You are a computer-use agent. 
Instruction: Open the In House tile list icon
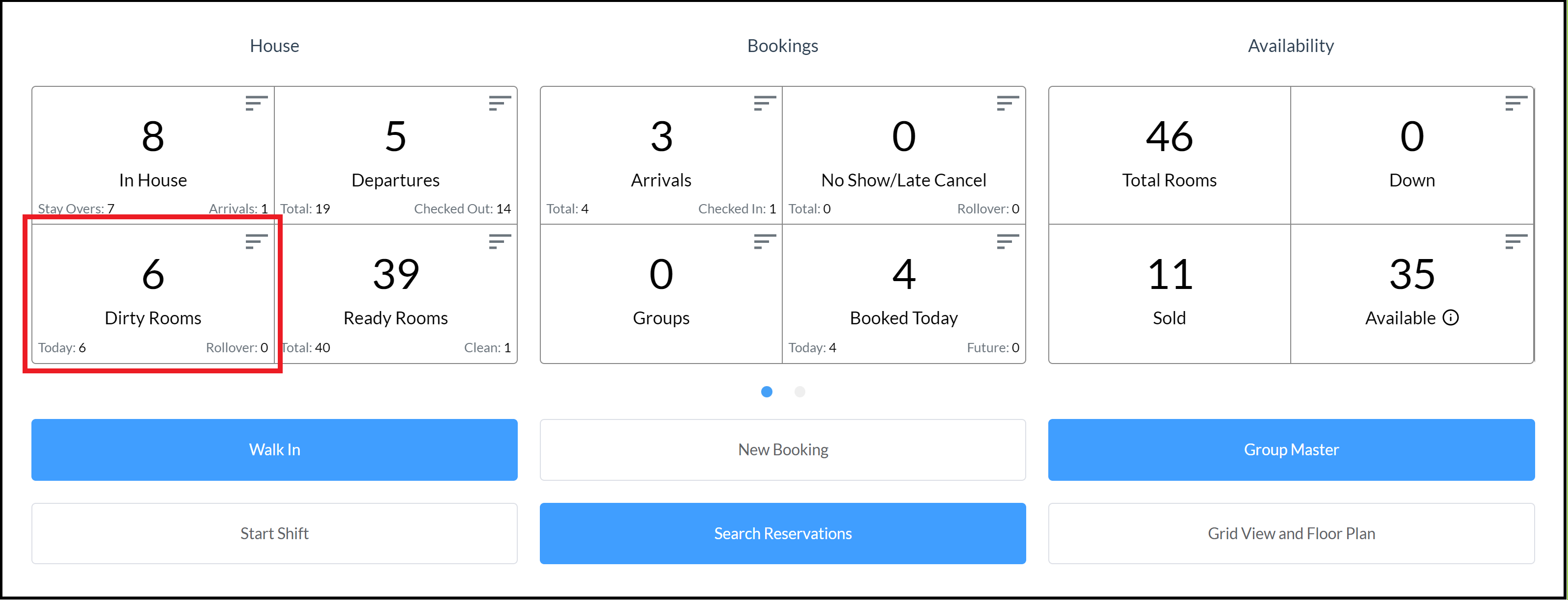[256, 104]
